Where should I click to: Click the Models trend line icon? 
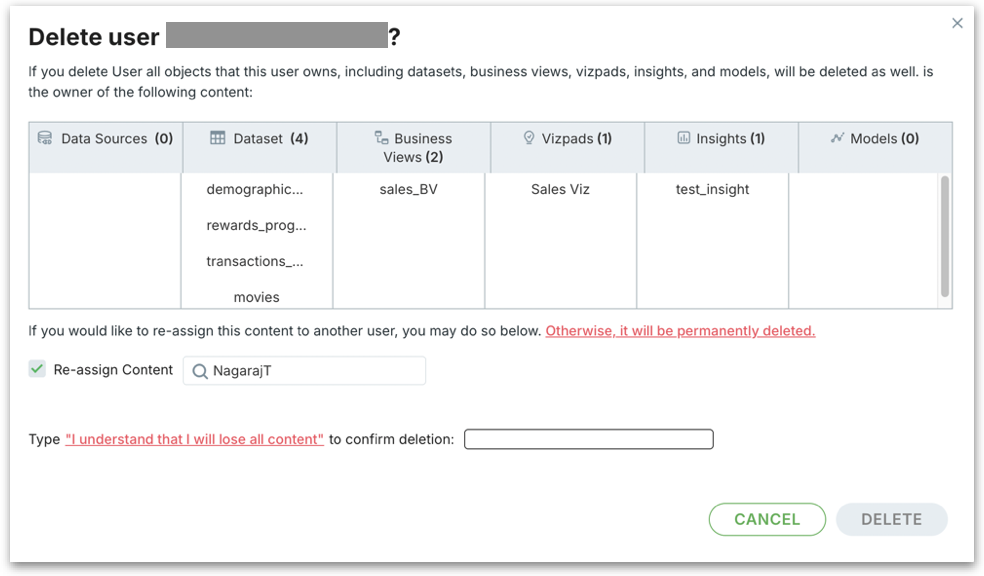[x=837, y=138]
